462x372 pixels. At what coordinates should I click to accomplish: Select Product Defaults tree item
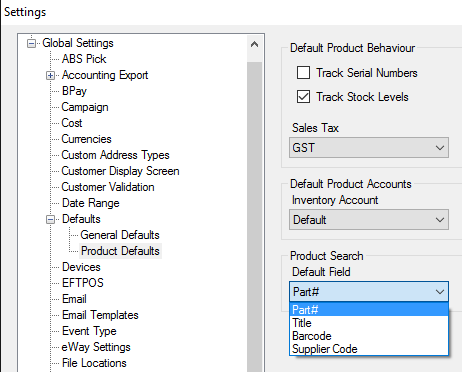pos(120,251)
